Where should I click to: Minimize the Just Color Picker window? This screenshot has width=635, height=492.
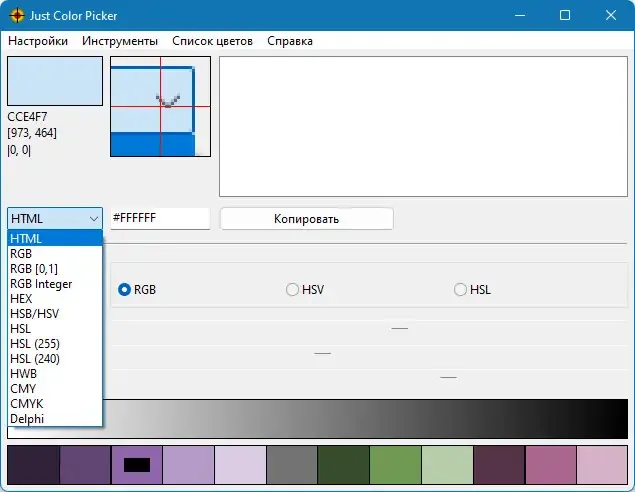pos(520,15)
